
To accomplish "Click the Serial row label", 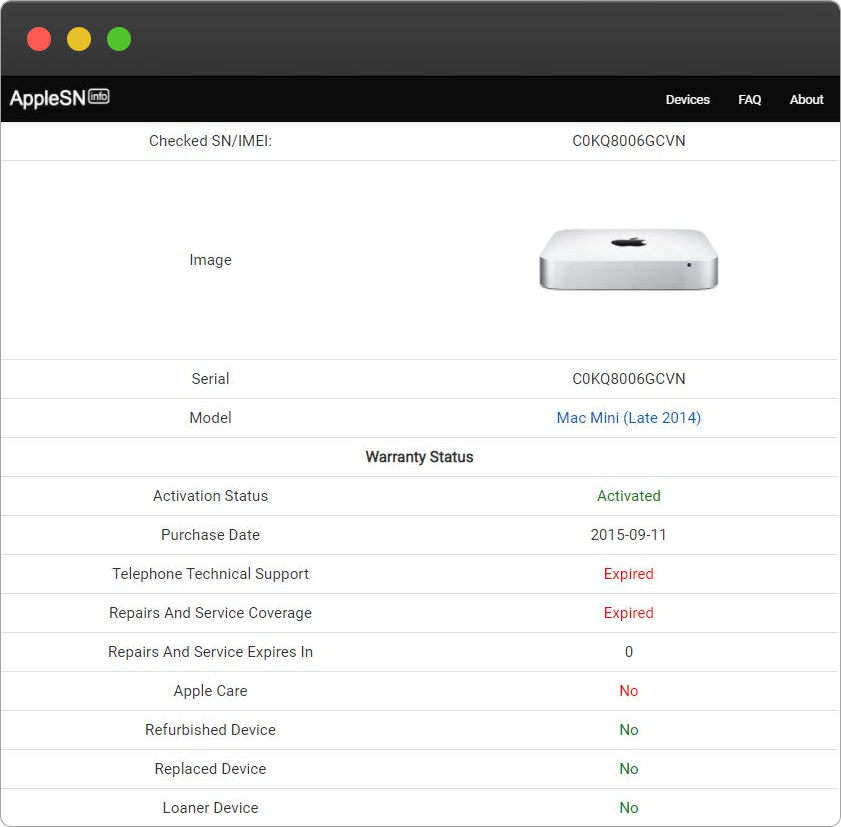I will 210,379.
